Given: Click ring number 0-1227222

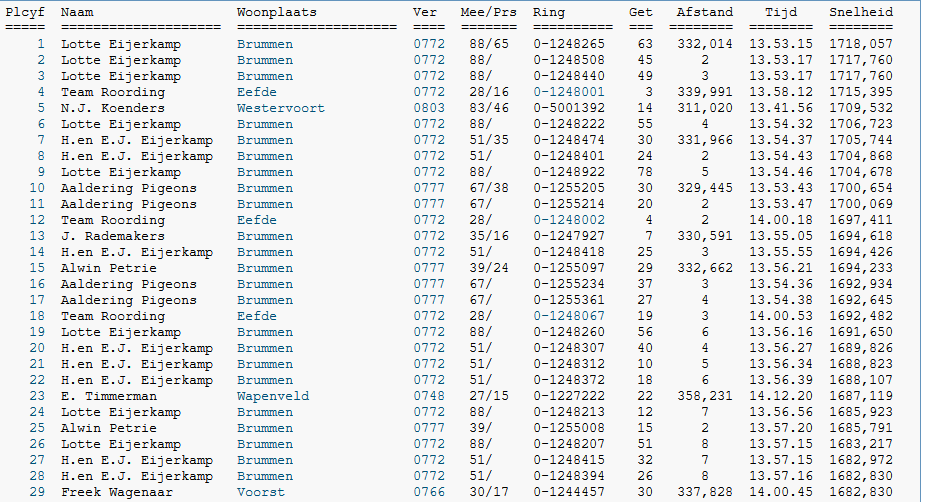Looking at the screenshot, I should click(568, 396).
